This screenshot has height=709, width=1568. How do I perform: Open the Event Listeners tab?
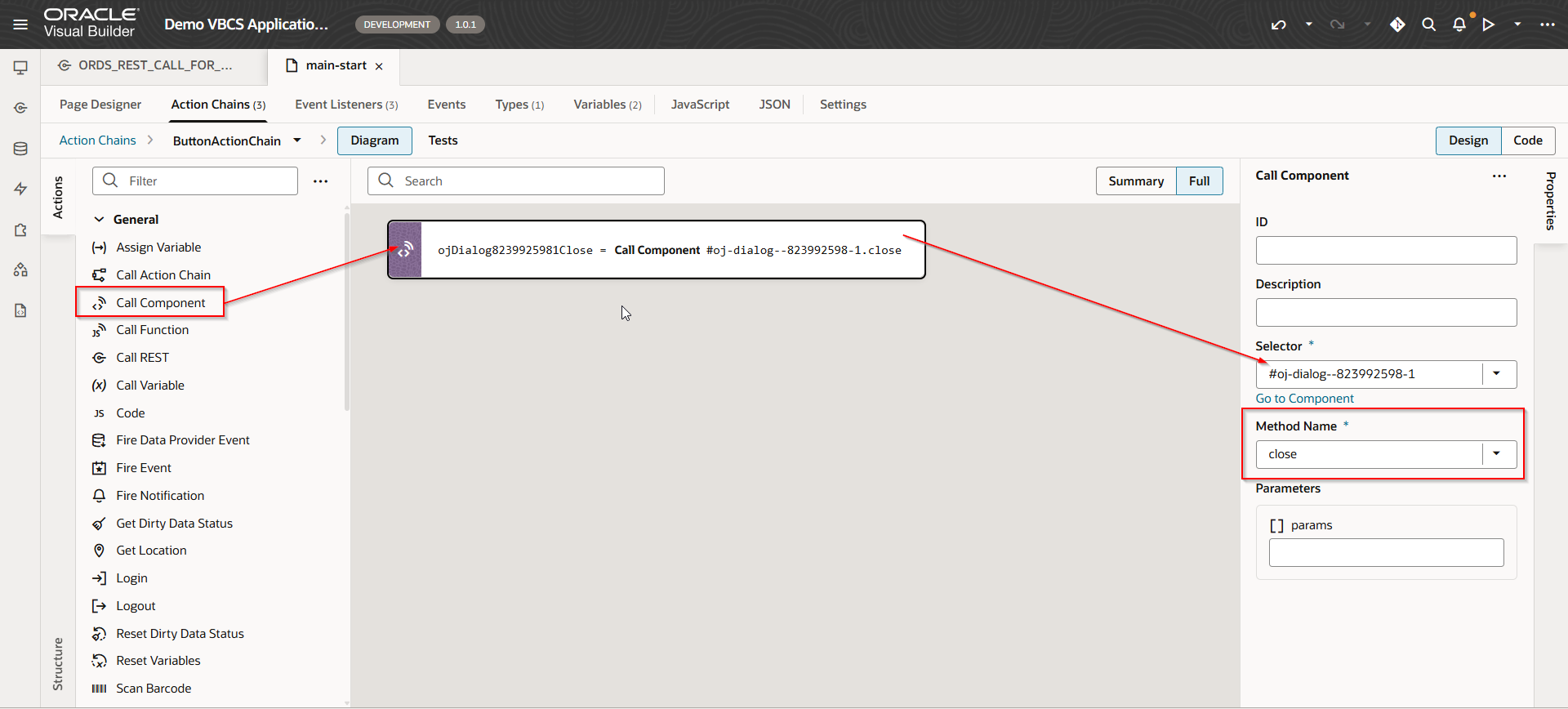tap(346, 105)
